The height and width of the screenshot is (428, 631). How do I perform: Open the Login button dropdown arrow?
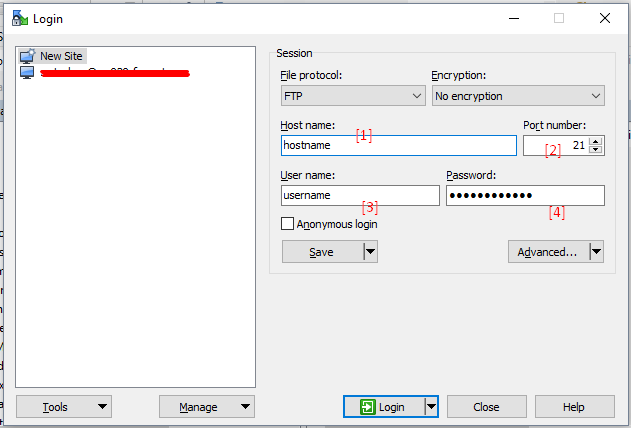click(431, 407)
